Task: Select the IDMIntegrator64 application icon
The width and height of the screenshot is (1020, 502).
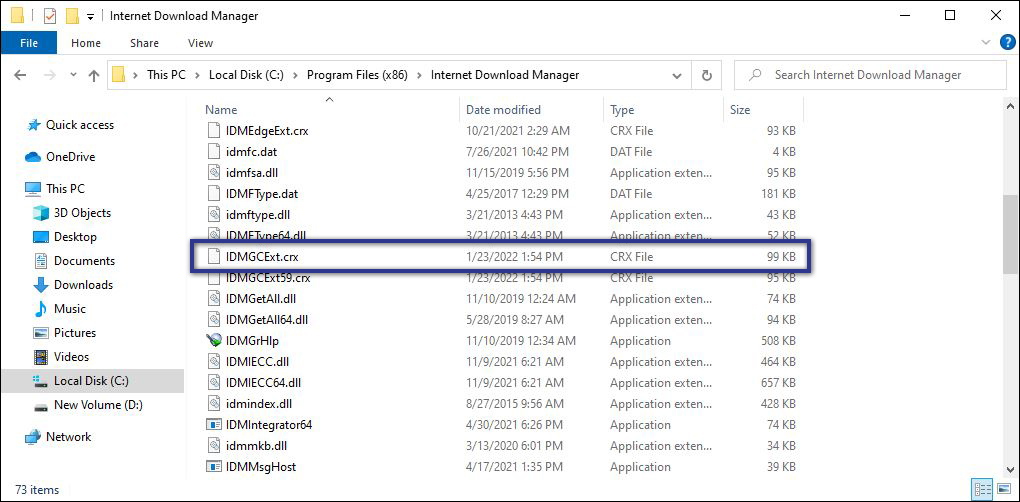Action: coord(214,425)
